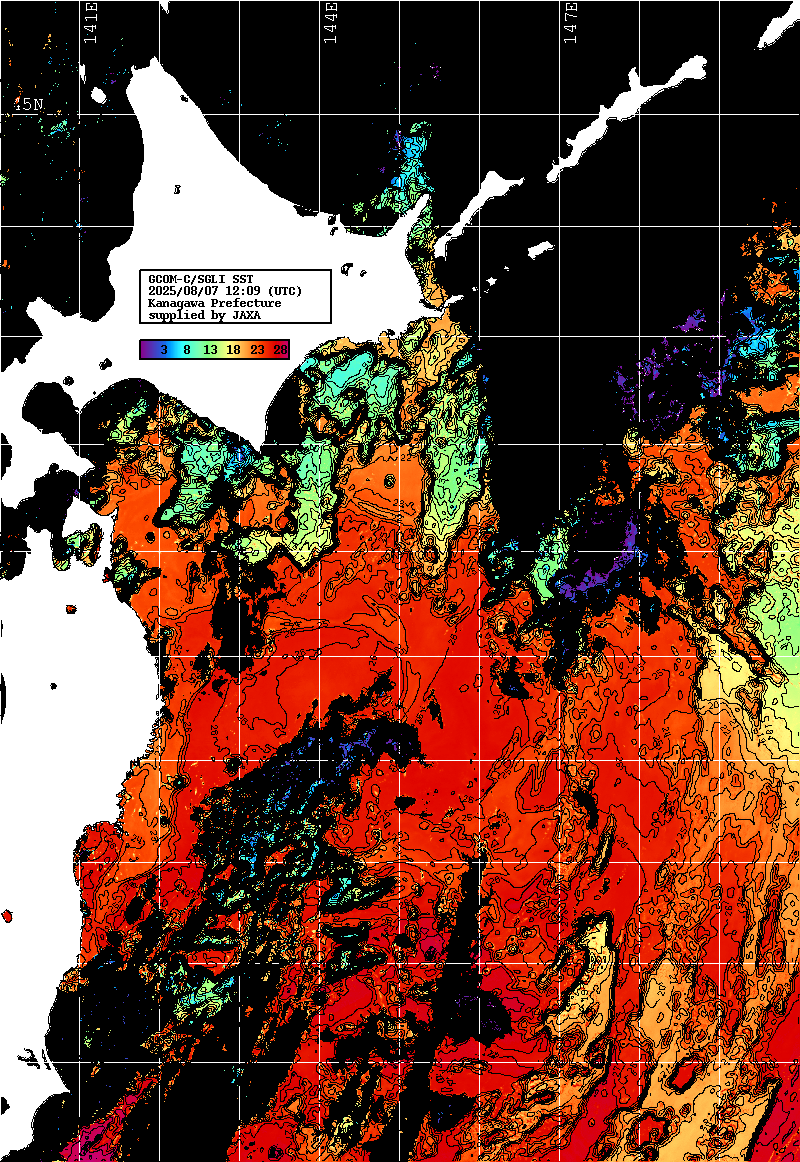Viewport: 800px width, 1162px height.
Task: Click the "GCOM-C/SGLI SST" title text
Action: [x=201, y=279]
